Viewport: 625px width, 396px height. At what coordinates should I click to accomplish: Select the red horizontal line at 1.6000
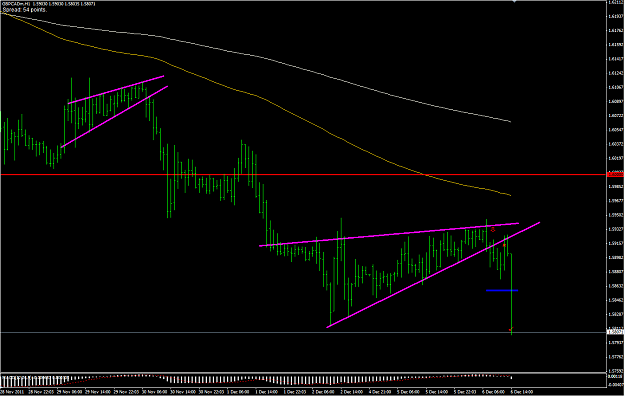click(x=303, y=175)
